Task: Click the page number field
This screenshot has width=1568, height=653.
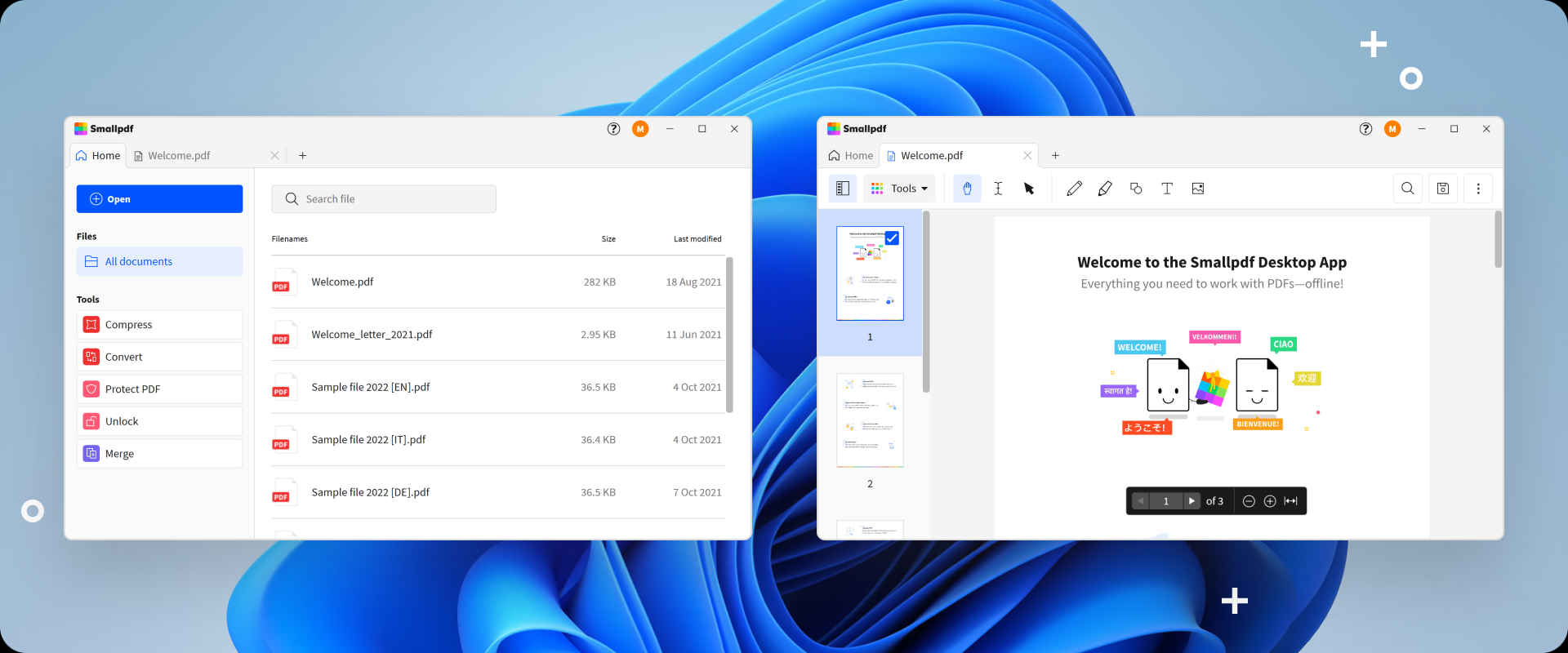Action: pos(1166,501)
